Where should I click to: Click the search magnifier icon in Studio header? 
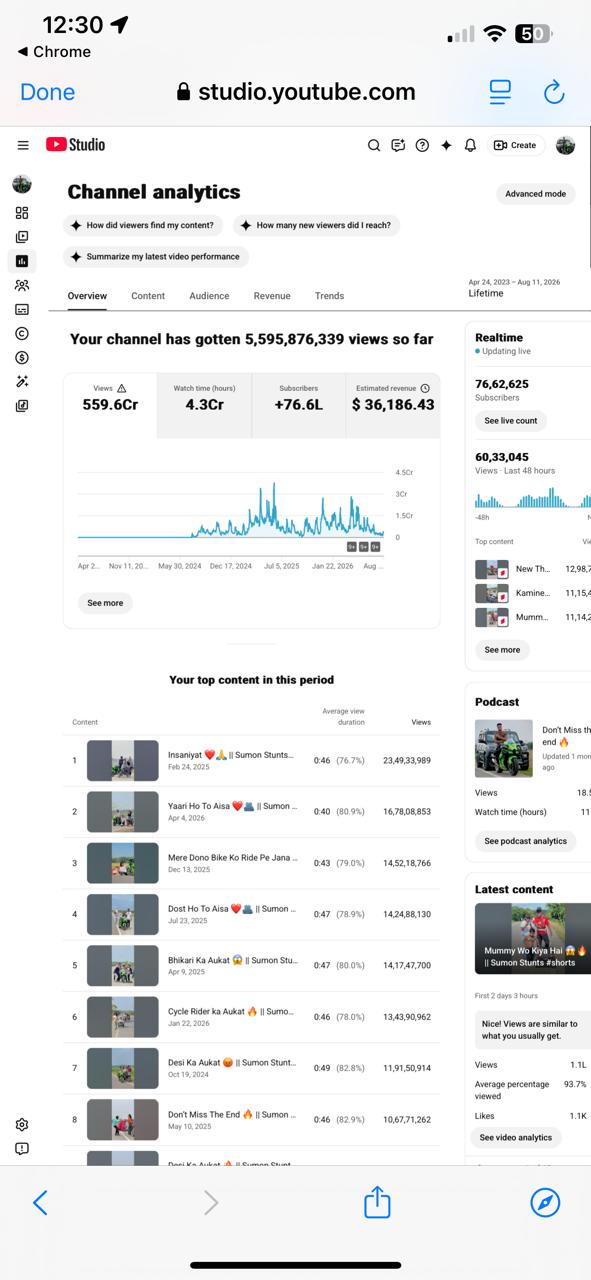click(x=374, y=145)
